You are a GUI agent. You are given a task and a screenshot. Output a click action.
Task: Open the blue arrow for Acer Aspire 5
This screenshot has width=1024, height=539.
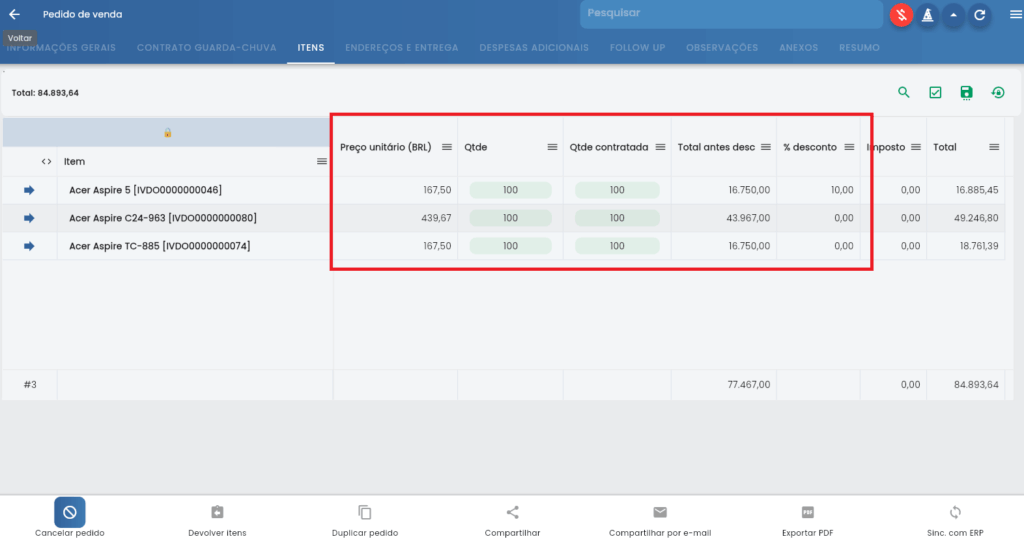(x=29, y=190)
